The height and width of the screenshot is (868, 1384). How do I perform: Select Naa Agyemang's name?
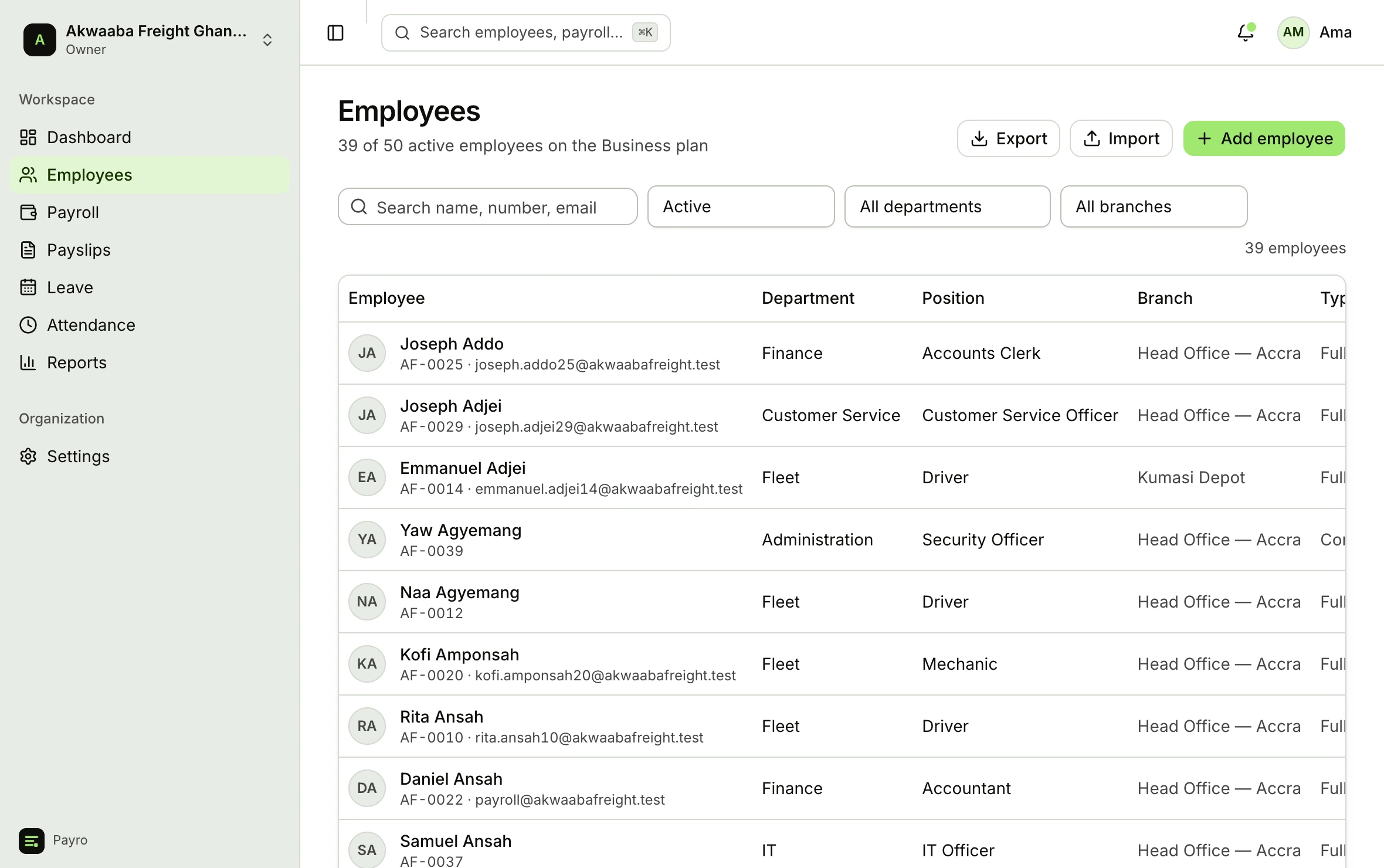tap(460, 592)
